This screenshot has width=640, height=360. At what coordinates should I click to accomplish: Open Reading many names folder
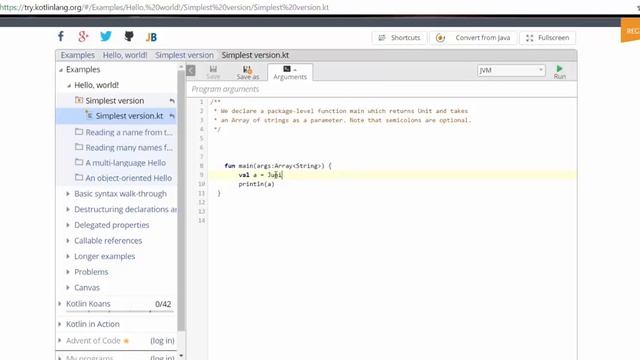point(124,147)
